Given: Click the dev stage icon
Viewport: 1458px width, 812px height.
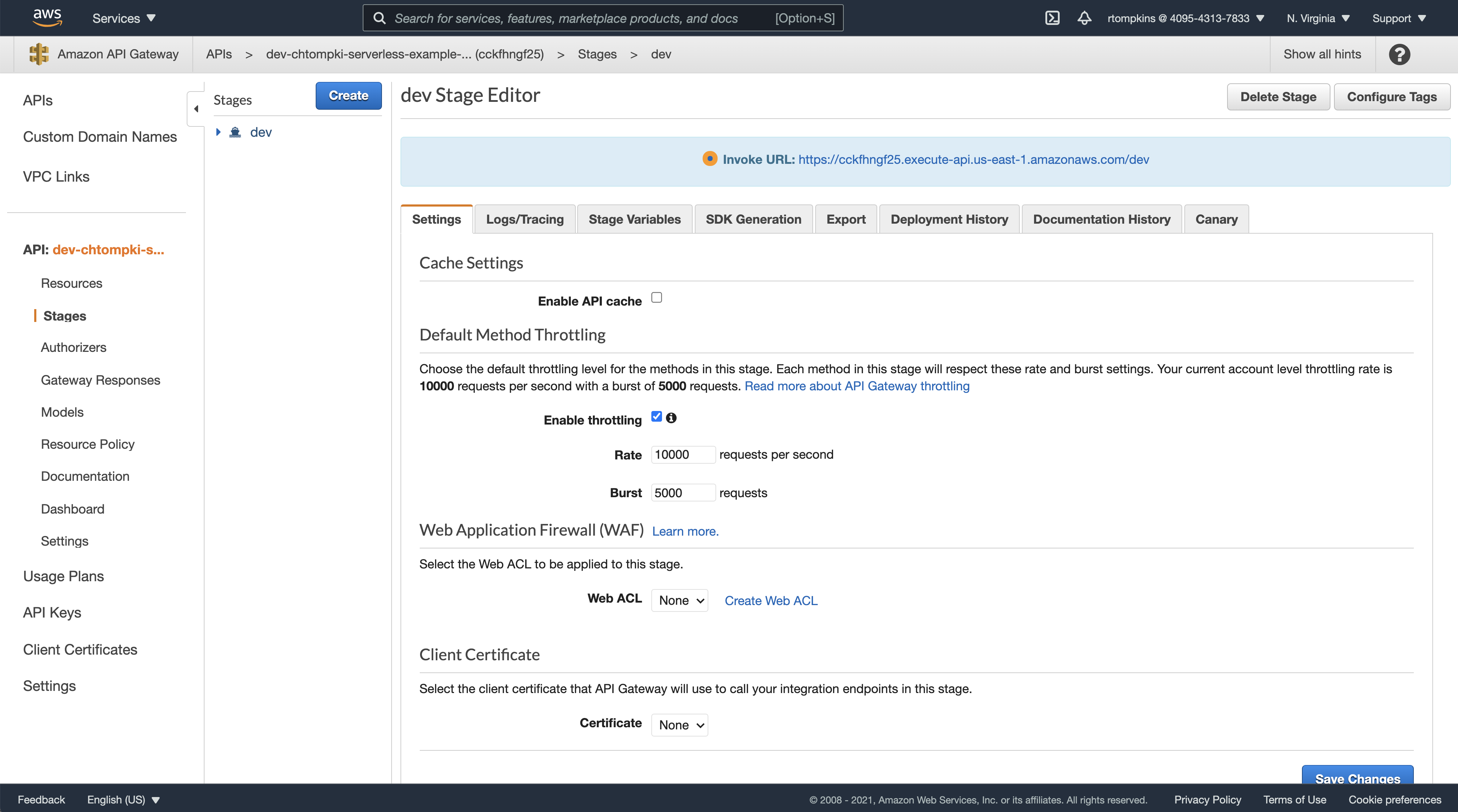Looking at the screenshot, I should pyautogui.click(x=236, y=132).
